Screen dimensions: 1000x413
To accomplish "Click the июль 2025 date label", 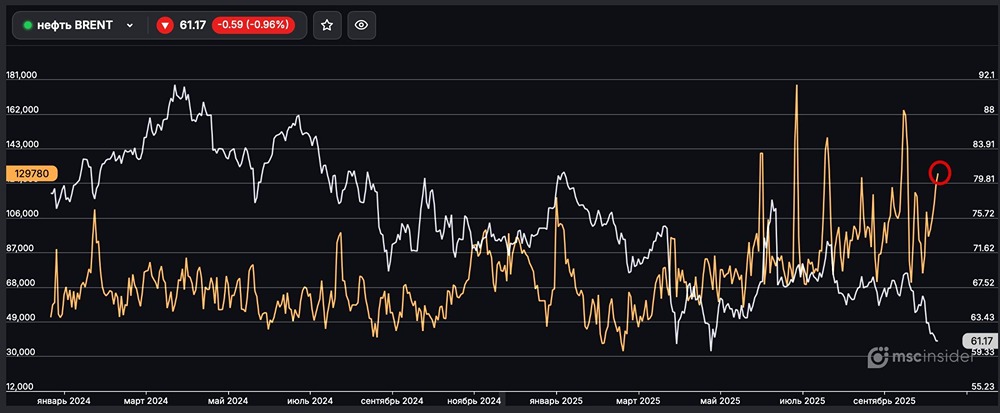I will (x=802, y=402).
